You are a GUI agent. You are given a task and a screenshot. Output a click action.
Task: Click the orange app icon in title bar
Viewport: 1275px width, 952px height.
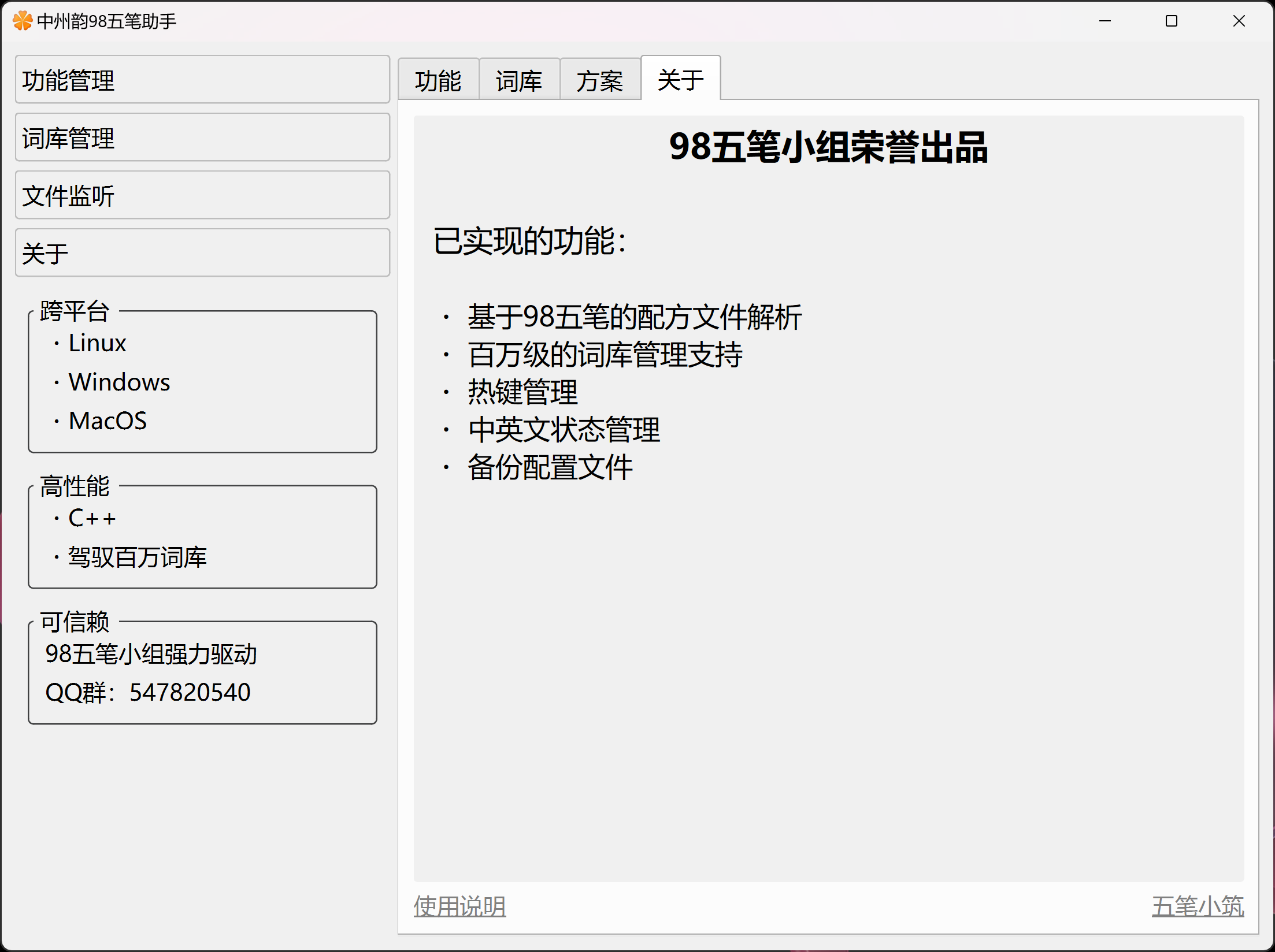coord(22,21)
